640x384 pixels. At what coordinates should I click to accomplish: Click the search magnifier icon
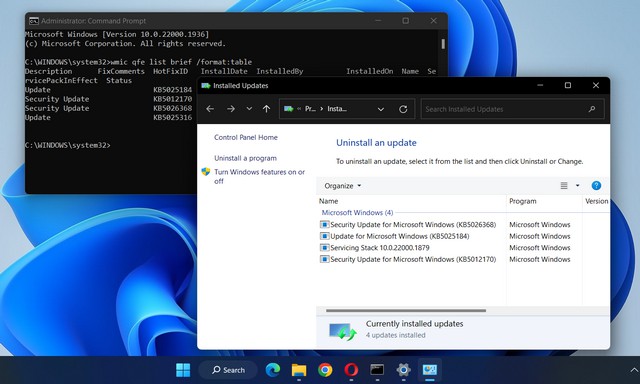pos(592,109)
